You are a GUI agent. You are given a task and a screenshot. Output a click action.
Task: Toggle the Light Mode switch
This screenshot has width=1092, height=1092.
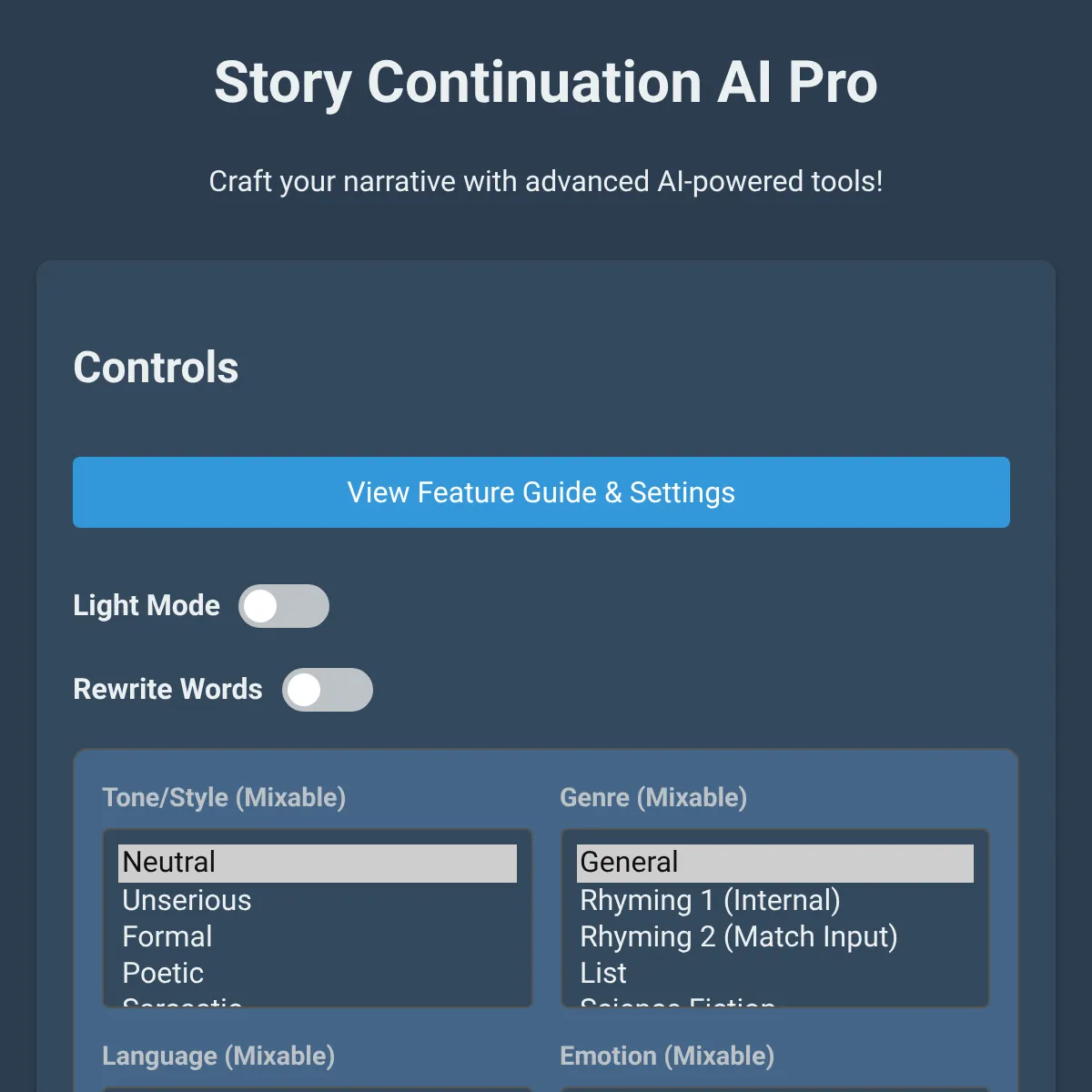tap(283, 606)
